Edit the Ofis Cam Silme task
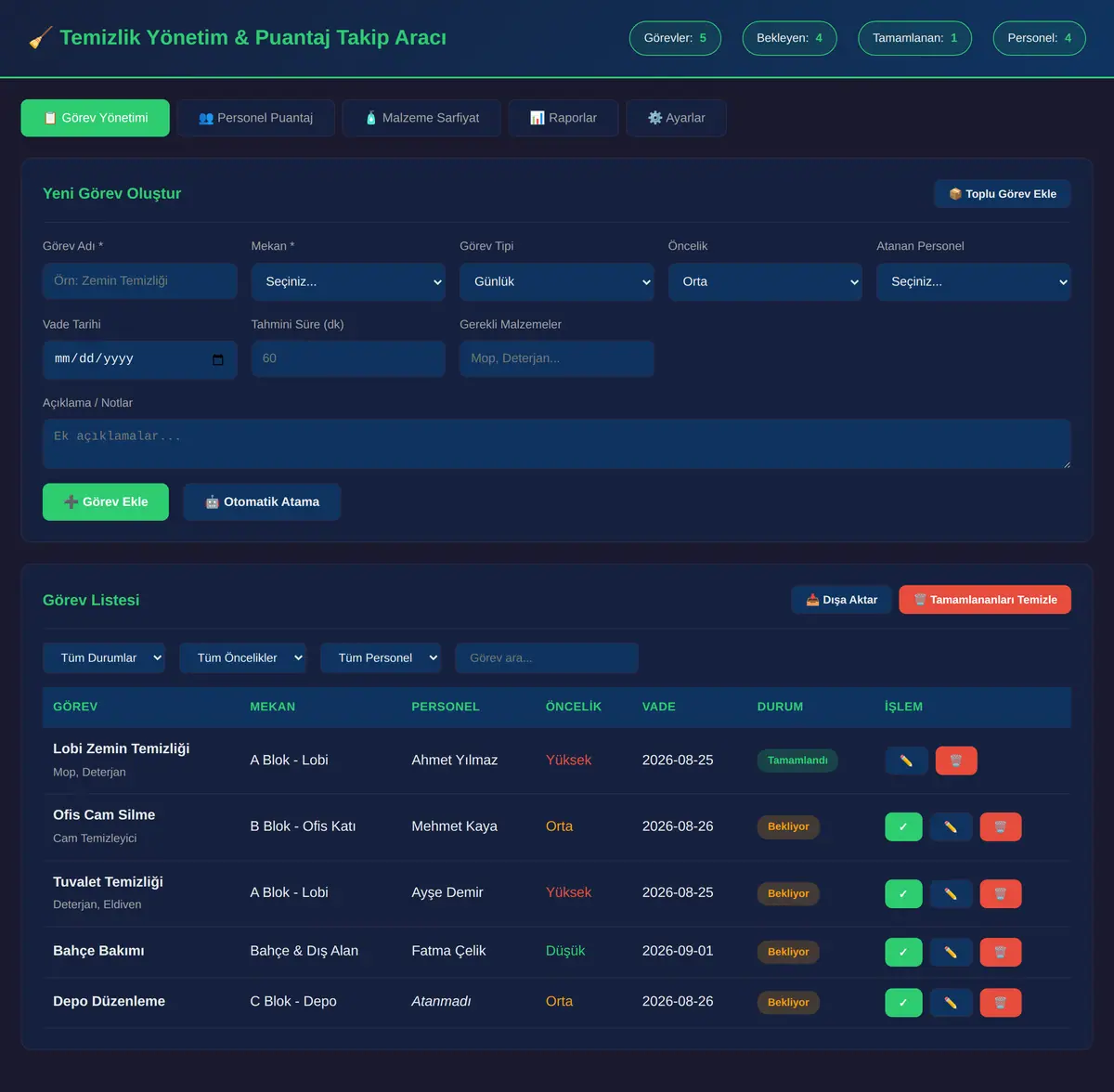The height and width of the screenshot is (1092, 1114). [x=951, y=826]
